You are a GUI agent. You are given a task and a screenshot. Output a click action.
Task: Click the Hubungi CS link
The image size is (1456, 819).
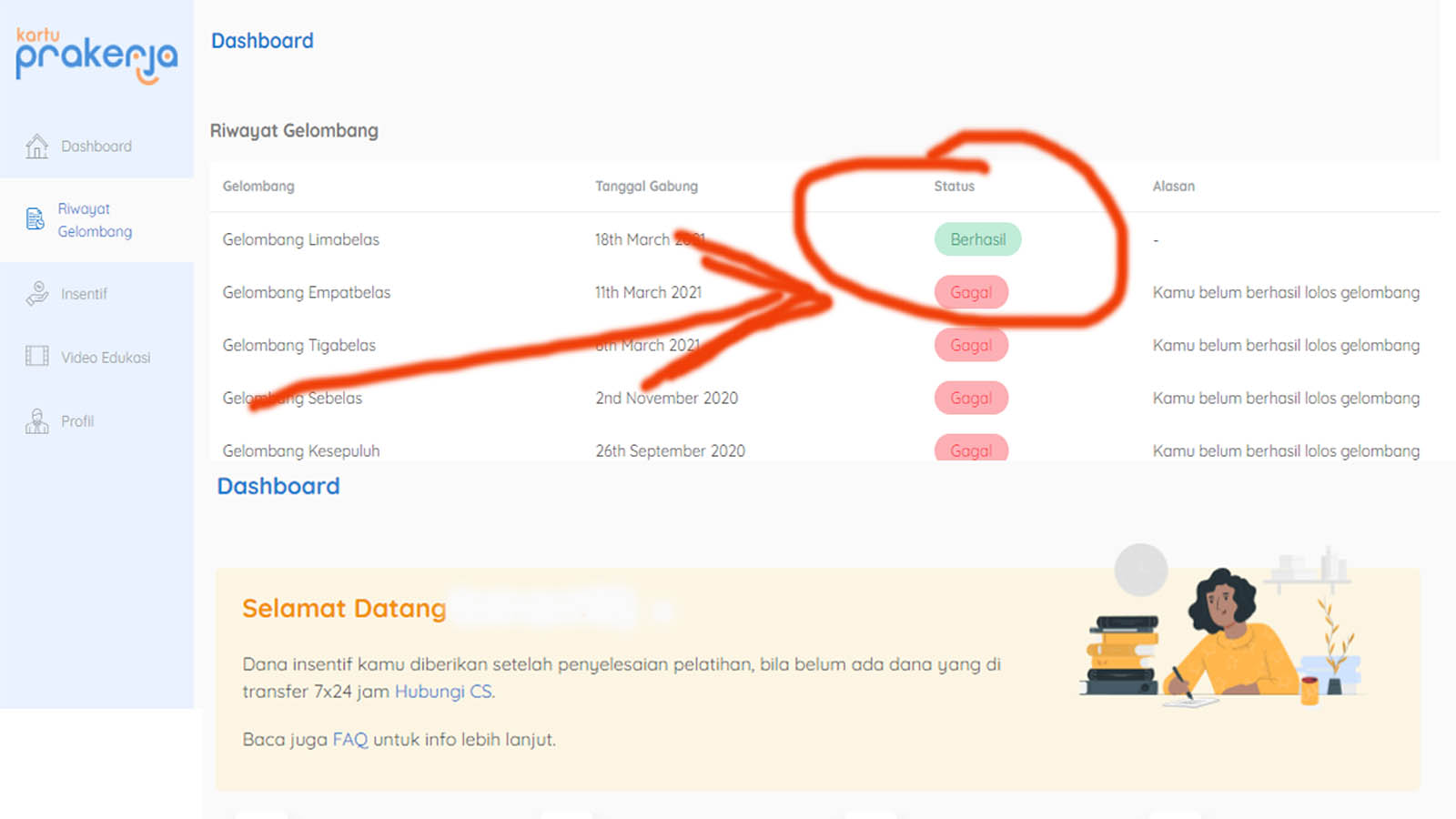[443, 692]
